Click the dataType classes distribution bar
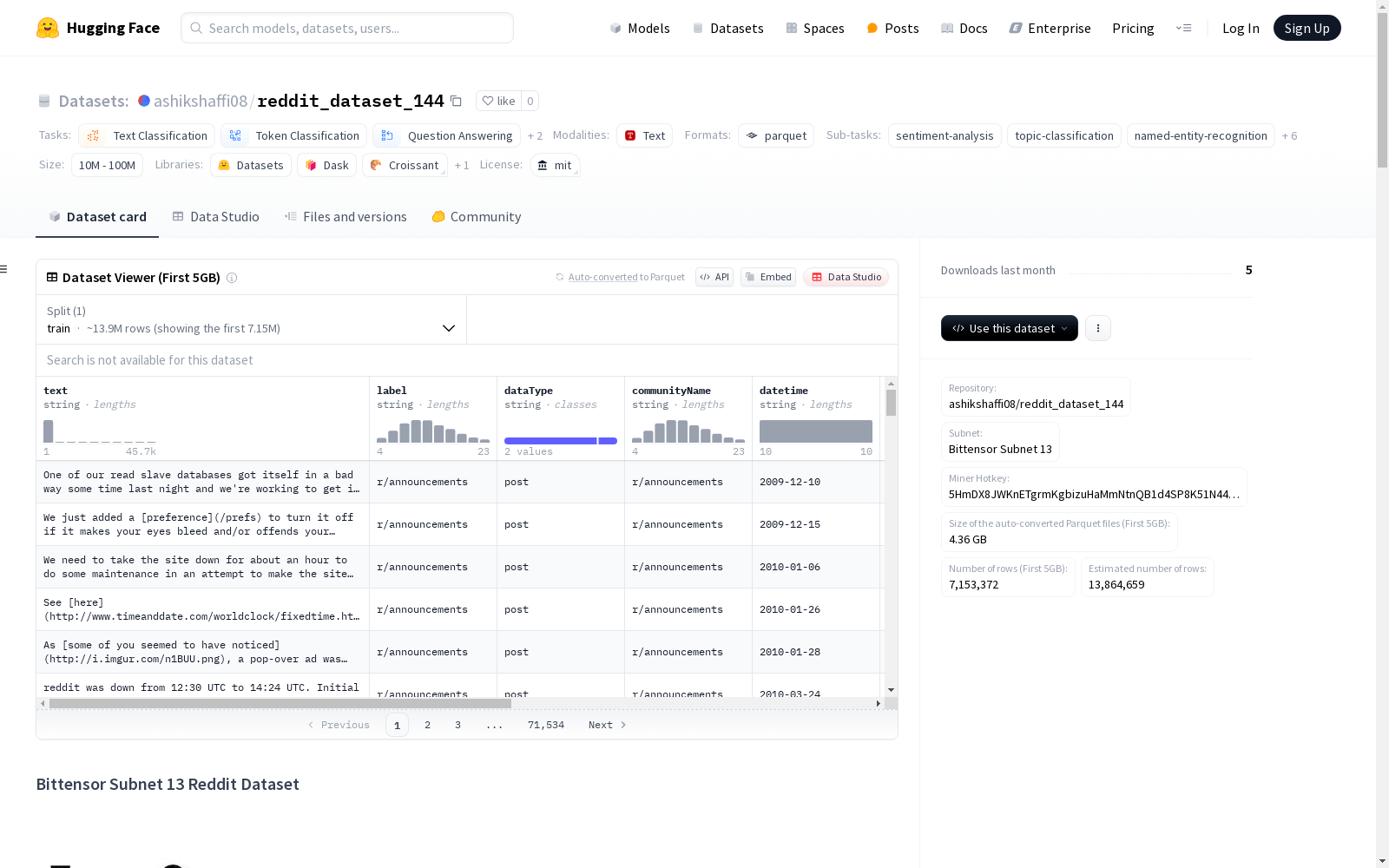The width and height of the screenshot is (1389, 868). 561,441
